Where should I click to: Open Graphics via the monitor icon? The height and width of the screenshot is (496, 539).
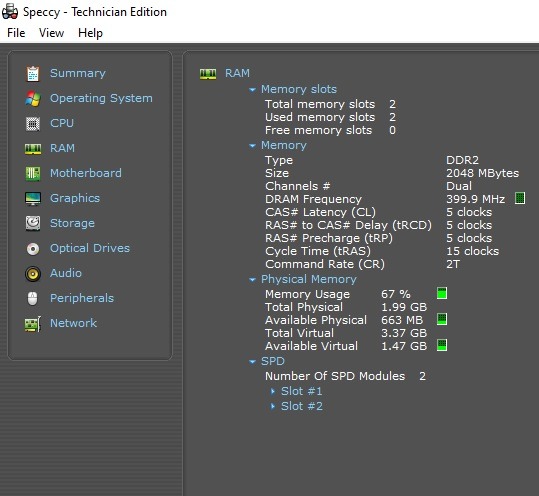click(33, 199)
